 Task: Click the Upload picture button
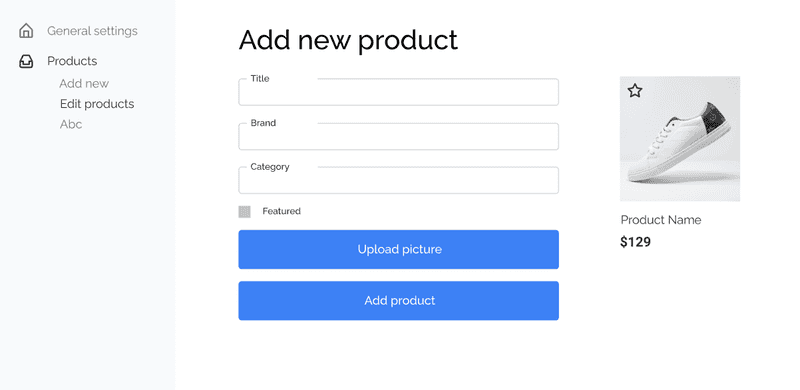point(398,249)
